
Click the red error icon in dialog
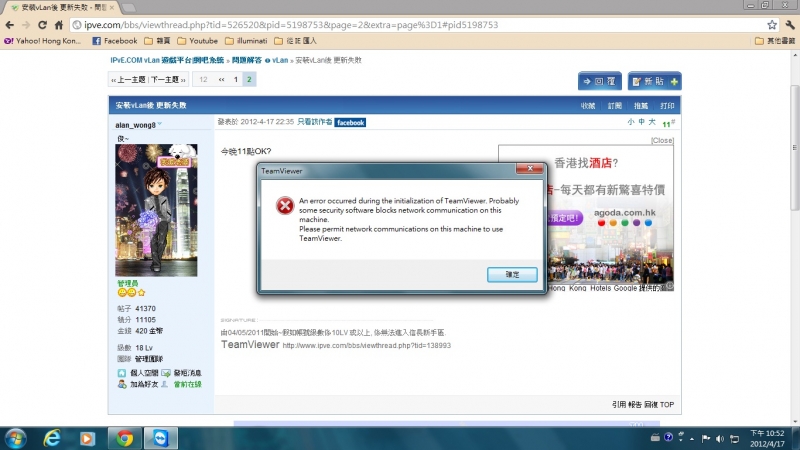coord(285,206)
